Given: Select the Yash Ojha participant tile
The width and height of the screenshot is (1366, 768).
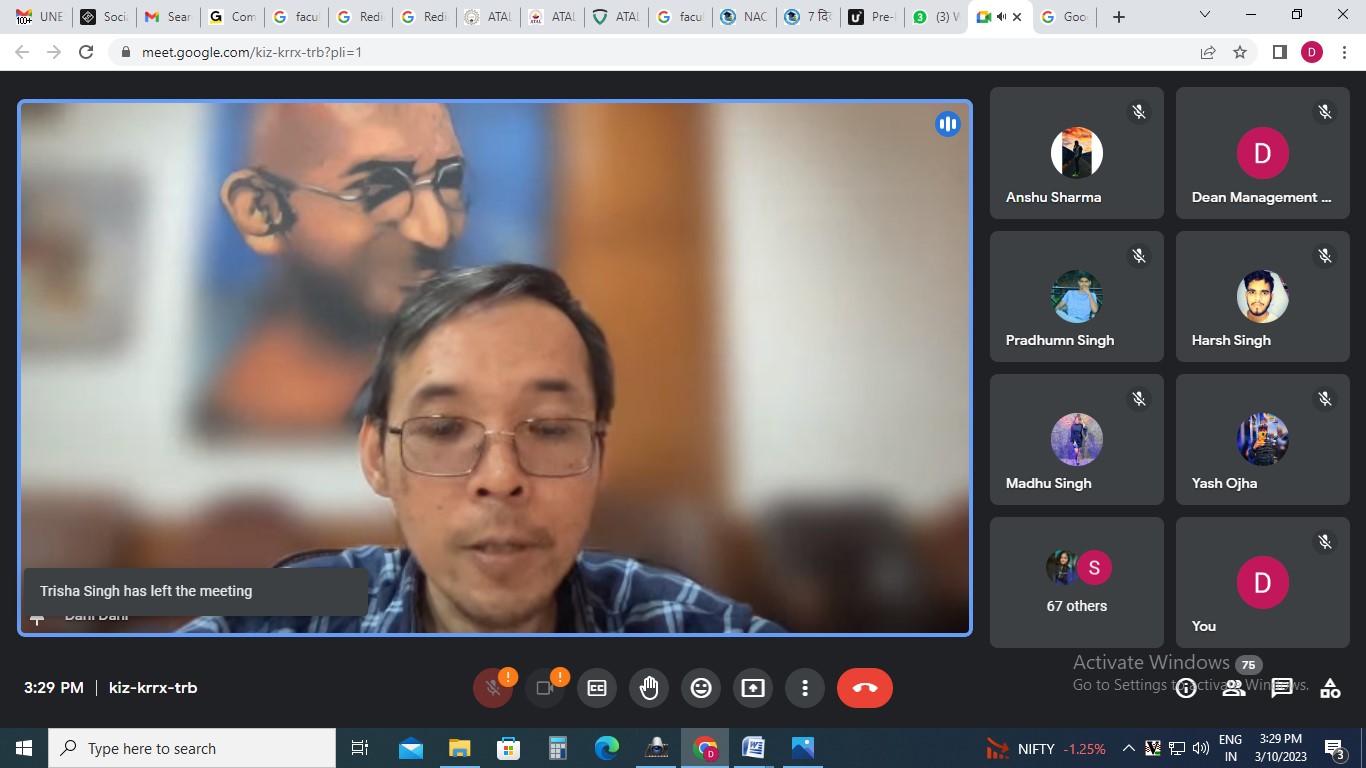Looking at the screenshot, I should [1263, 439].
